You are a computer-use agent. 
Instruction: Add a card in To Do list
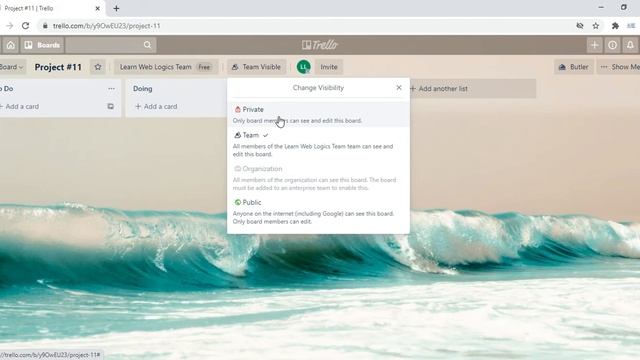pyautogui.click(x=20, y=107)
